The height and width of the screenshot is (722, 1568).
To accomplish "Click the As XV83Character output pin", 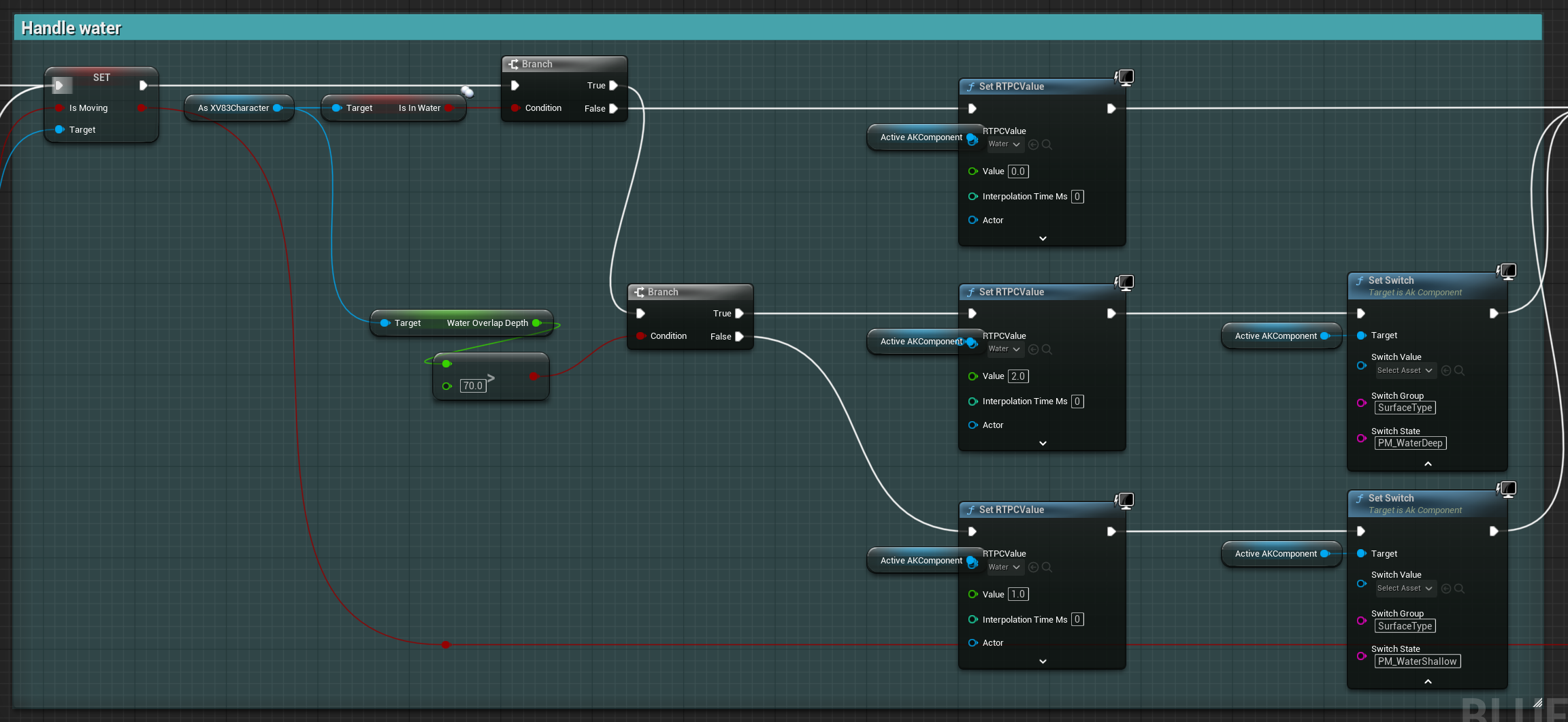I will pyautogui.click(x=278, y=108).
